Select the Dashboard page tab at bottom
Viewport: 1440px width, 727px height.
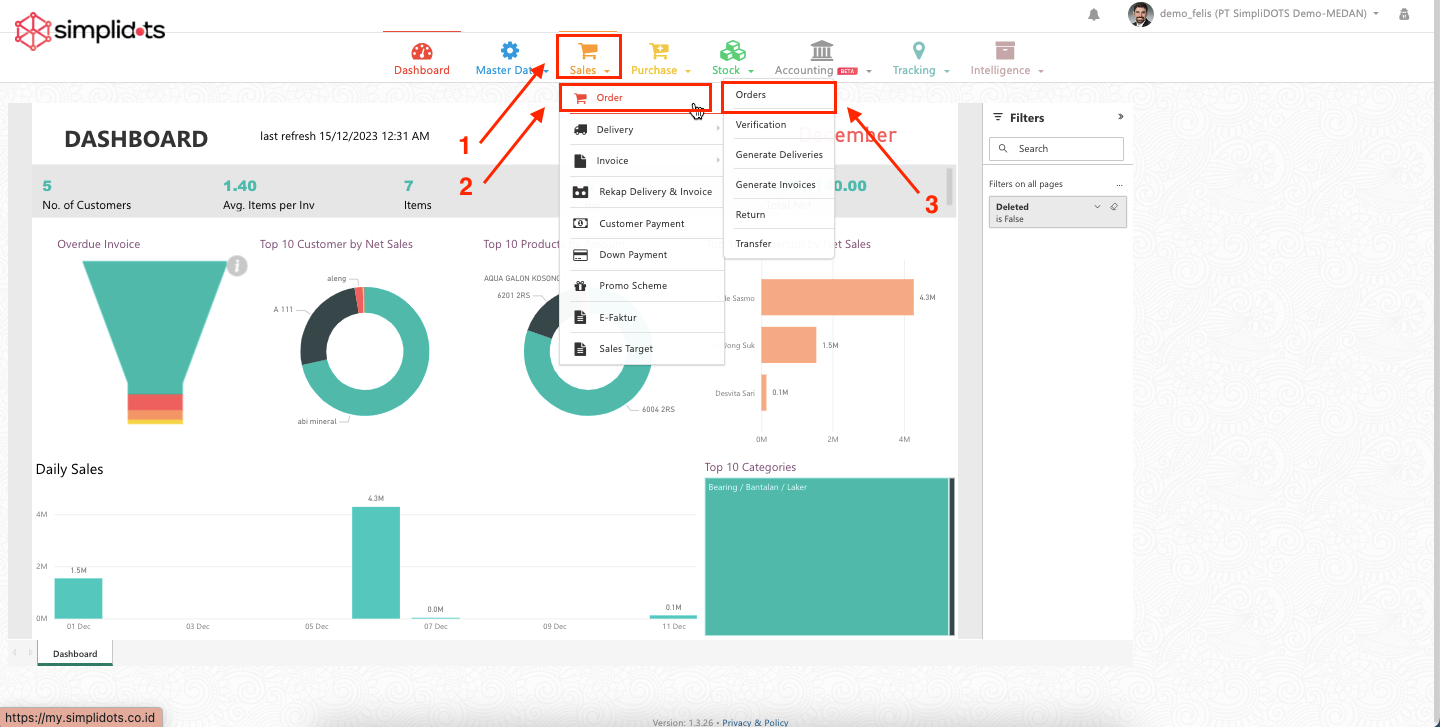pyautogui.click(x=75, y=654)
